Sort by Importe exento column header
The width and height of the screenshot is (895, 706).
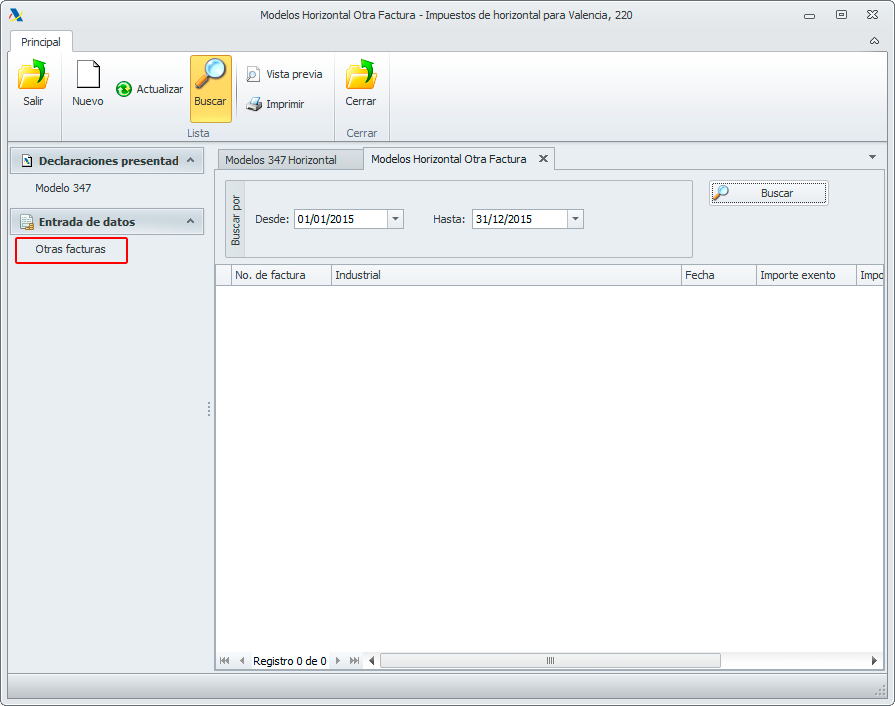tap(806, 275)
